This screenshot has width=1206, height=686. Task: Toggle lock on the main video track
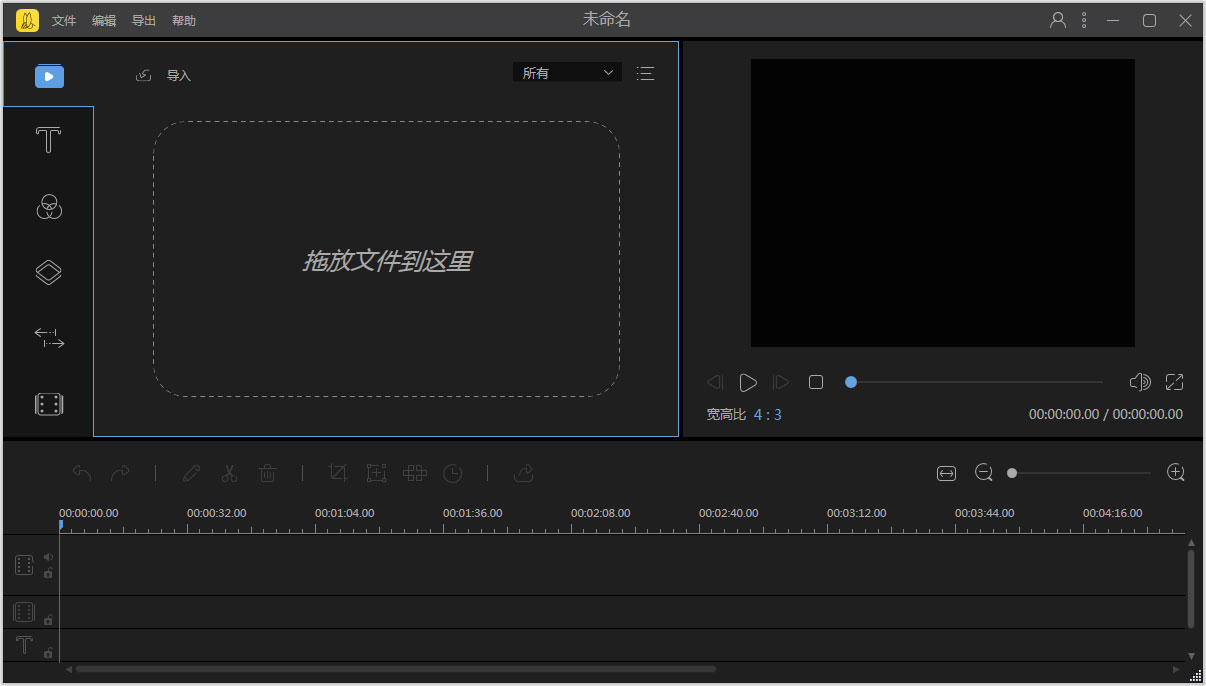(48, 573)
